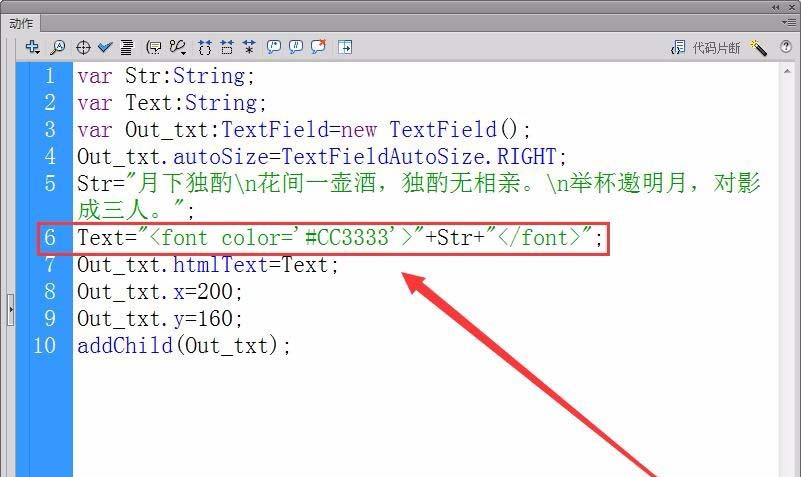The height and width of the screenshot is (477, 801).
Task: Click the Collapse Selection icon
Action: tap(227, 47)
